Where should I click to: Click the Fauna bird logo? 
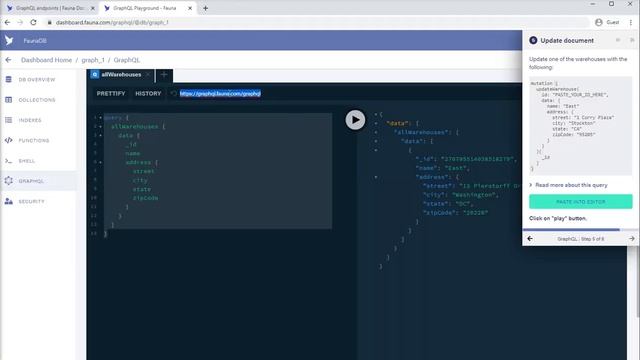point(9,40)
